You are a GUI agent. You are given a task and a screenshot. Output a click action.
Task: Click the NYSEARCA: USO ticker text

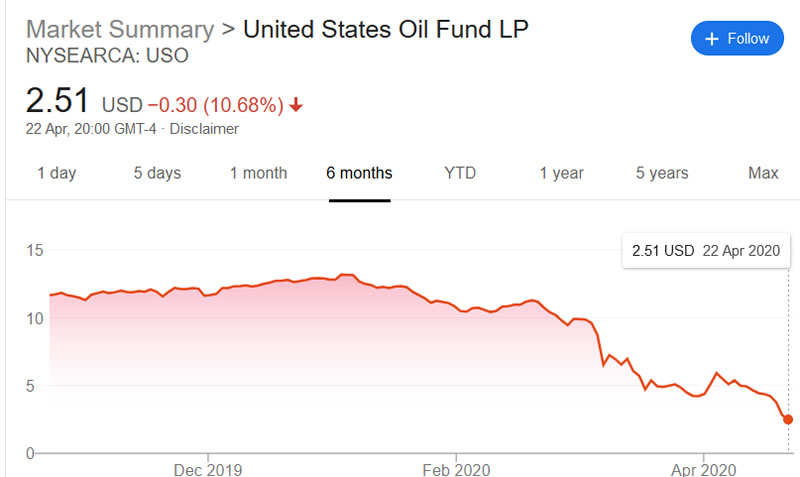106,56
